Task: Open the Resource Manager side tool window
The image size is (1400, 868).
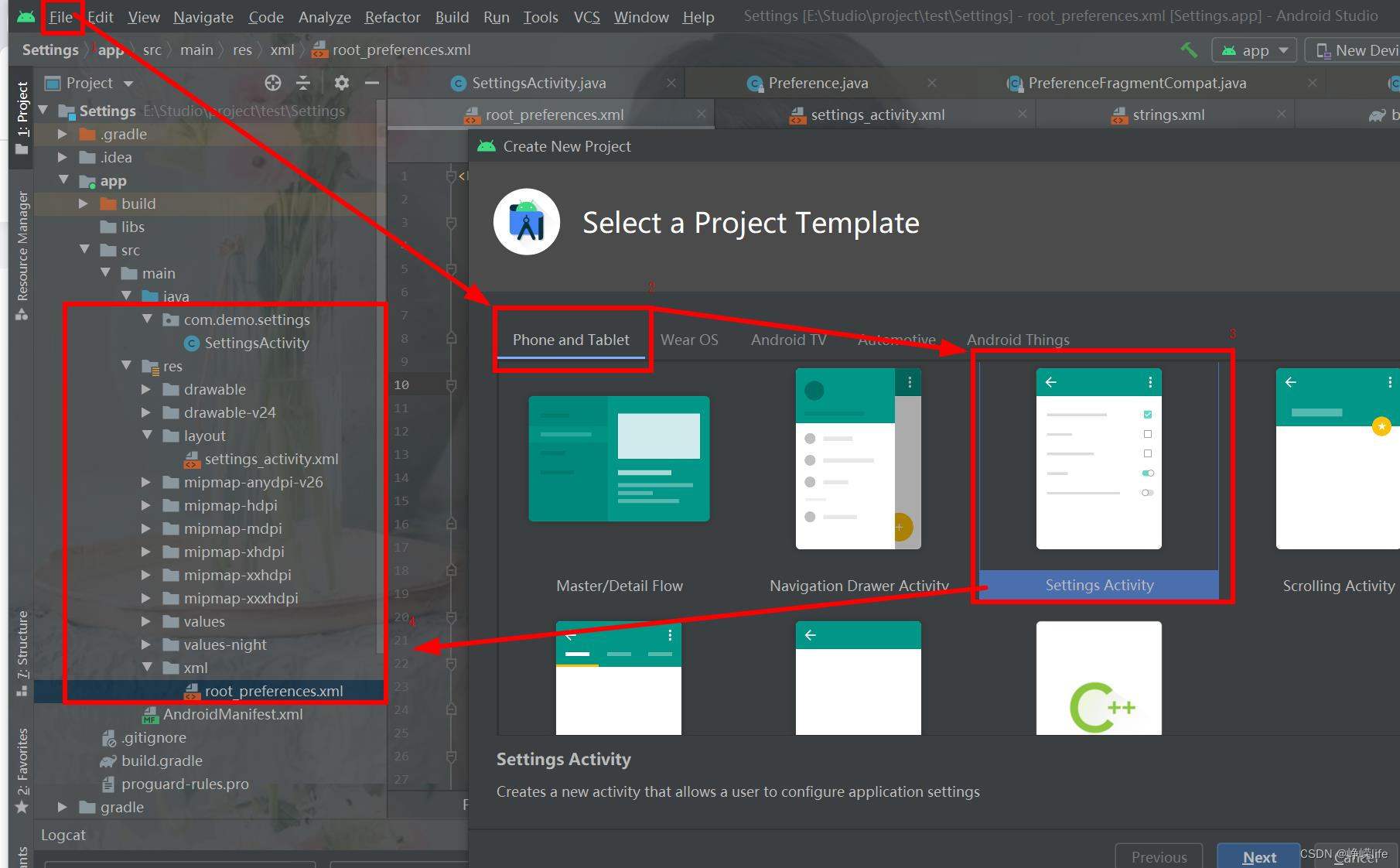Action: (x=22, y=255)
